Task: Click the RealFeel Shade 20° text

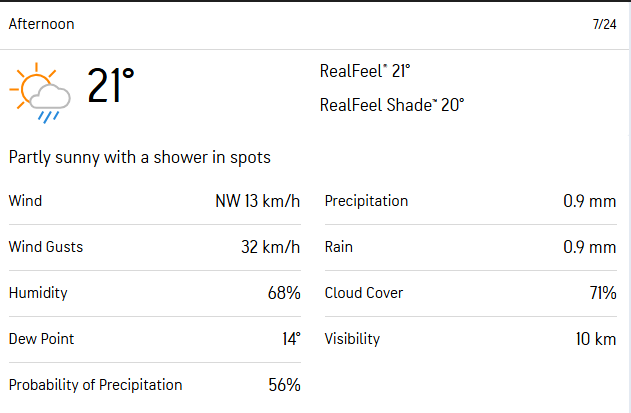Action: [392, 104]
